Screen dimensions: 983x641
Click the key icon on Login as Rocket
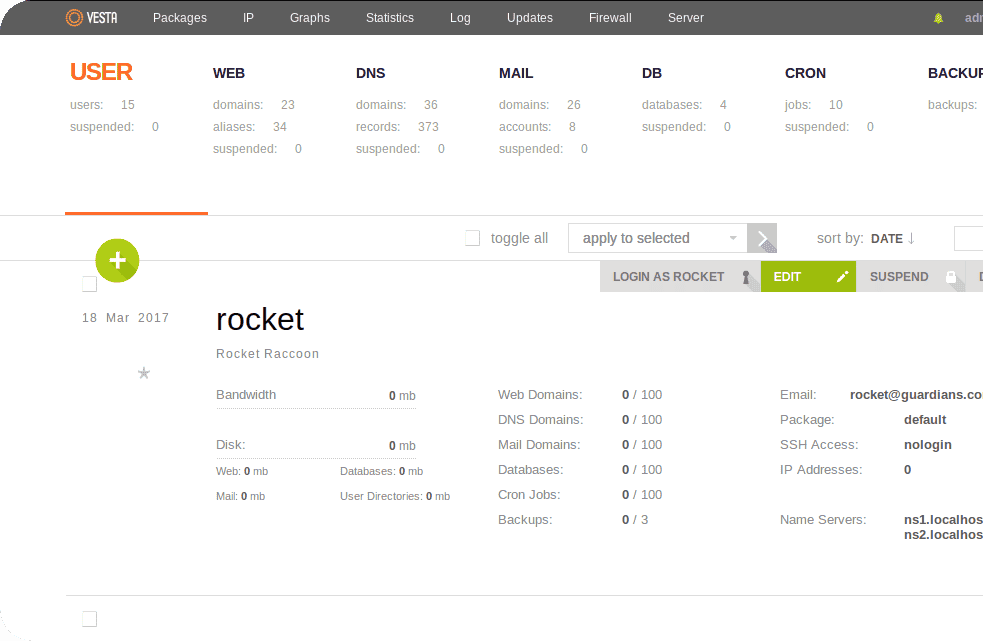tap(745, 277)
